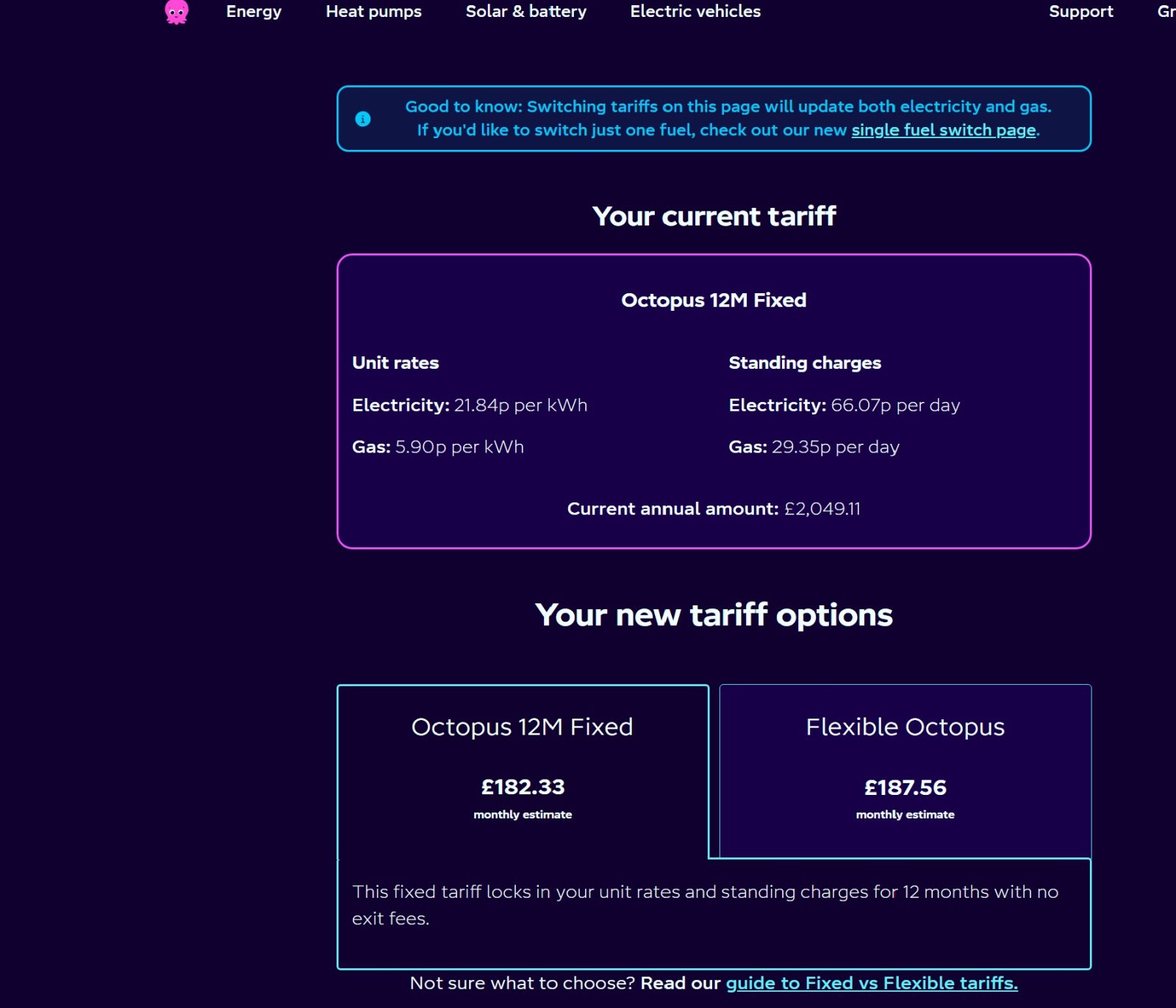Screen dimensions: 1176x1008
Task: Click the Your new tariff options heading
Action: [x=714, y=615]
